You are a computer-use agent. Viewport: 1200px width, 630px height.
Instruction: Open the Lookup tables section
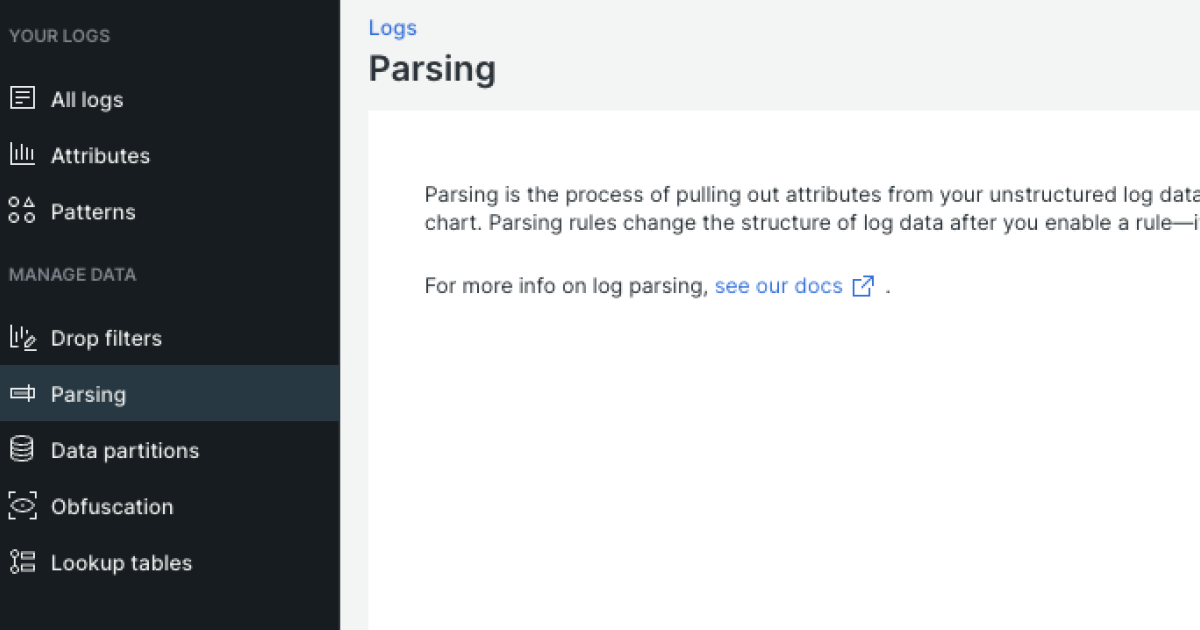(121, 562)
